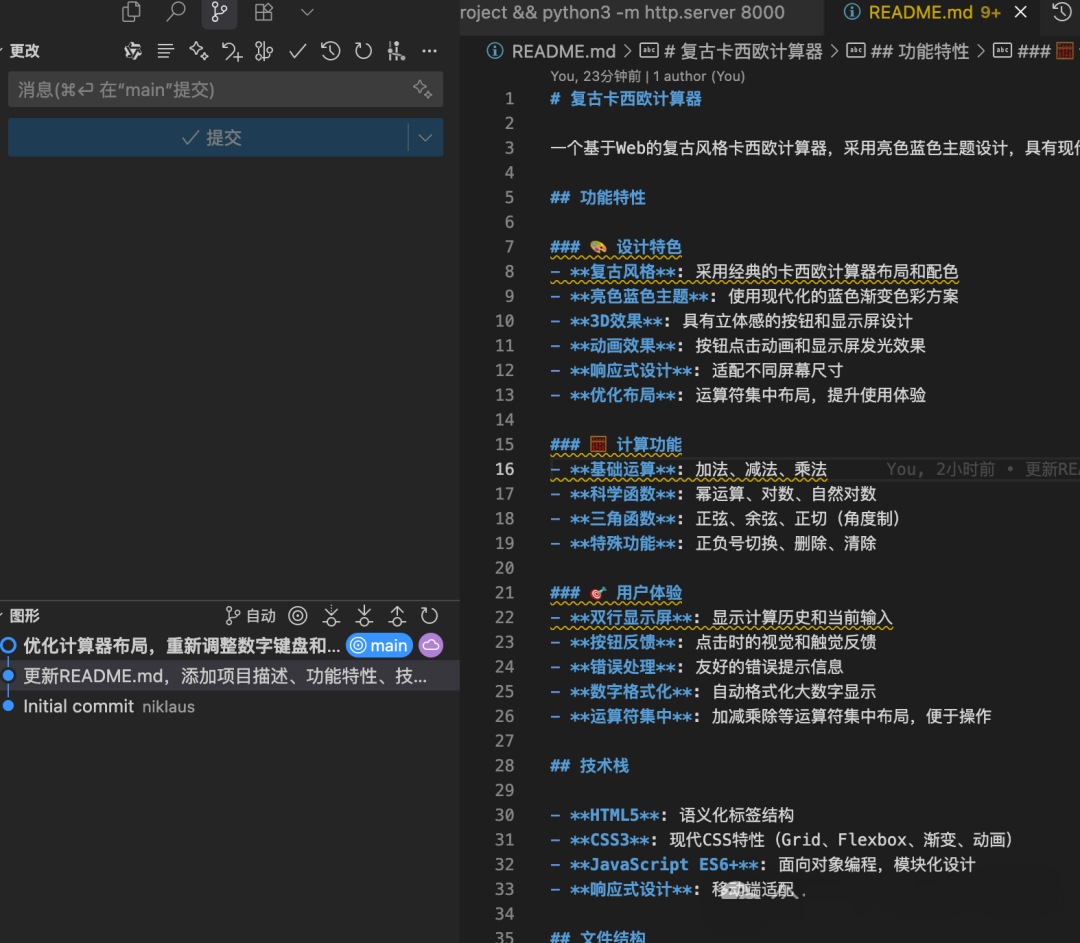This screenshot has height=943, width=1080.
Task: Select the commit 优化计算器布局，重新调整数字键盘和…
Action: pyautogui.click(x=182, y=645)
